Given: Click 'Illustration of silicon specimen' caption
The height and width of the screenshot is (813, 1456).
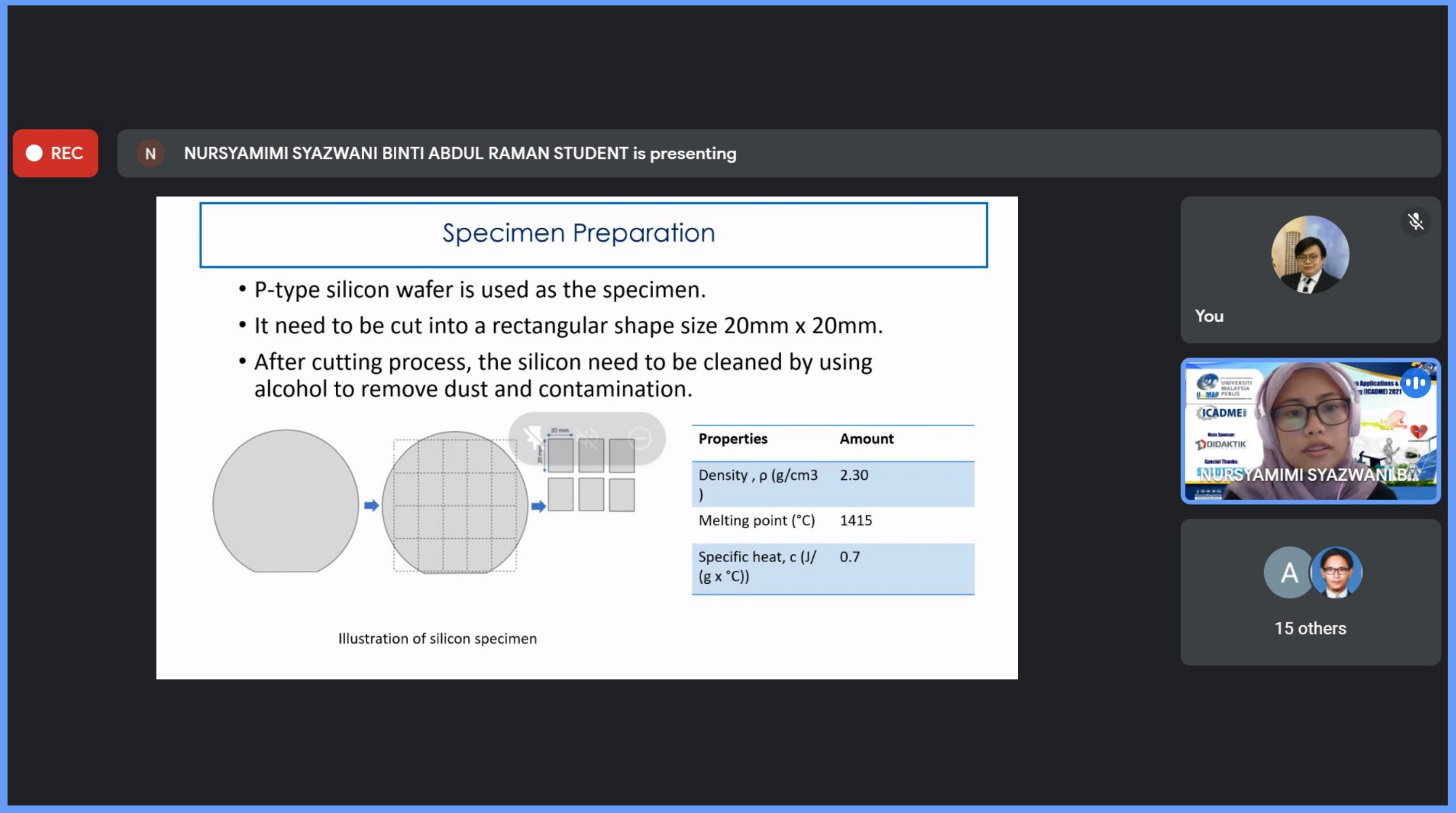Looking at the screenshot, I should (437, 638).
